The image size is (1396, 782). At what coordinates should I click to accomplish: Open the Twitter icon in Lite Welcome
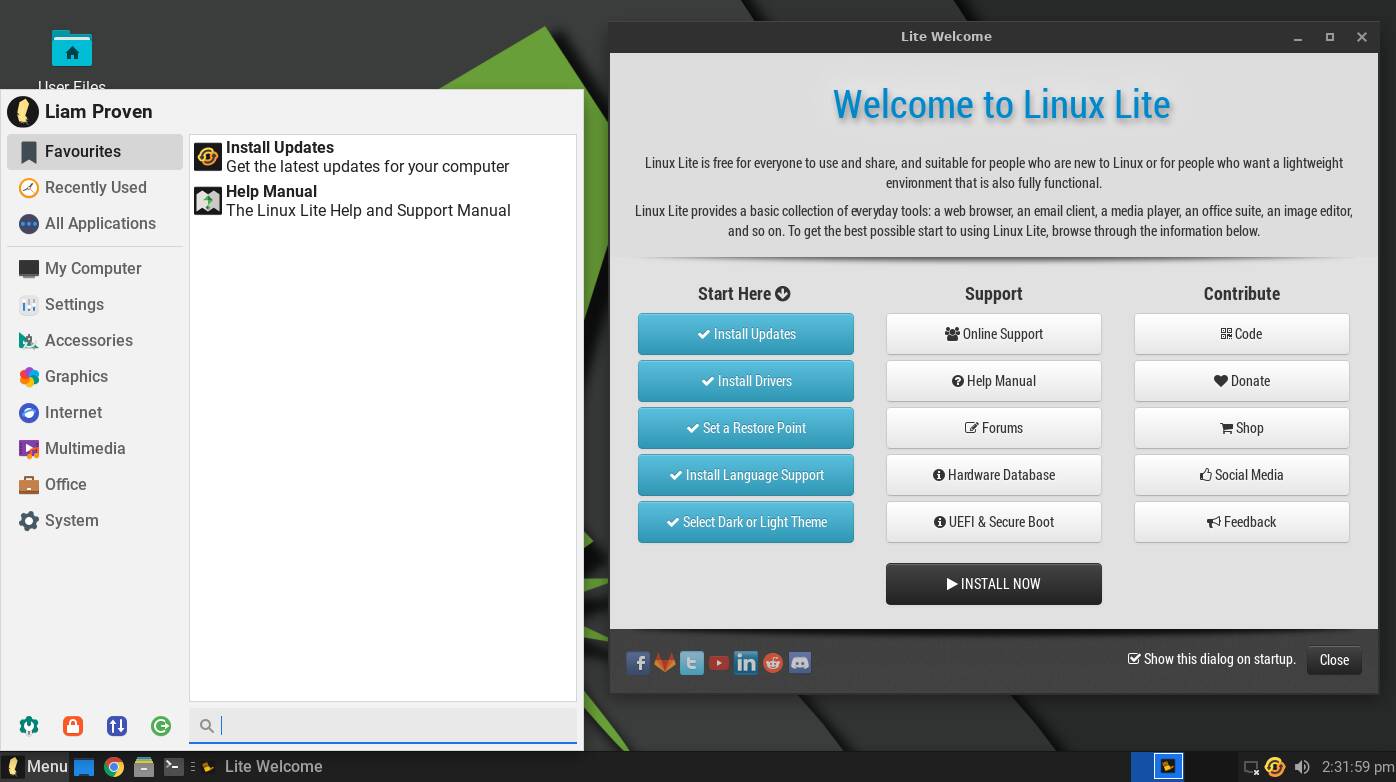point(692,663)
